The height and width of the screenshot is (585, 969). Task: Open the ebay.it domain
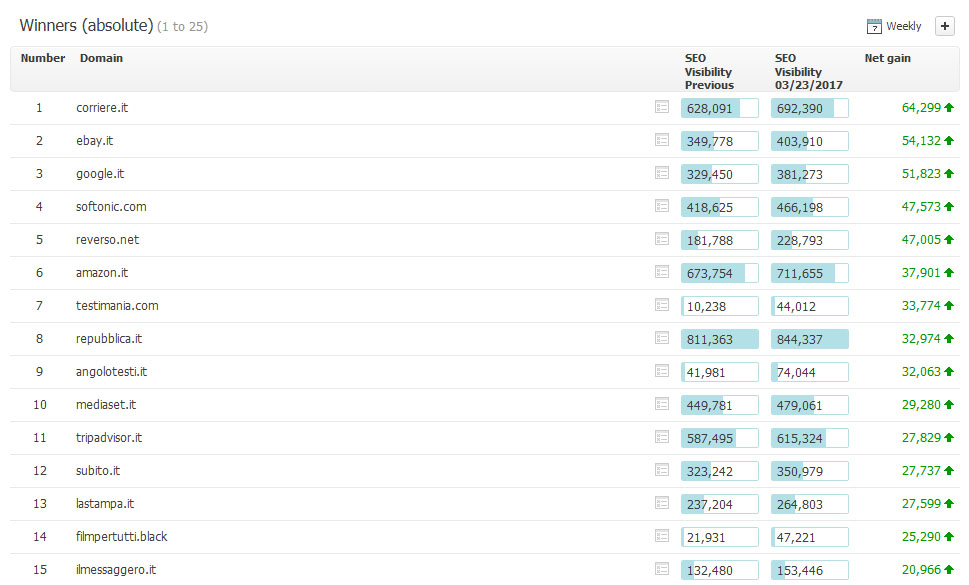[95, 141]
